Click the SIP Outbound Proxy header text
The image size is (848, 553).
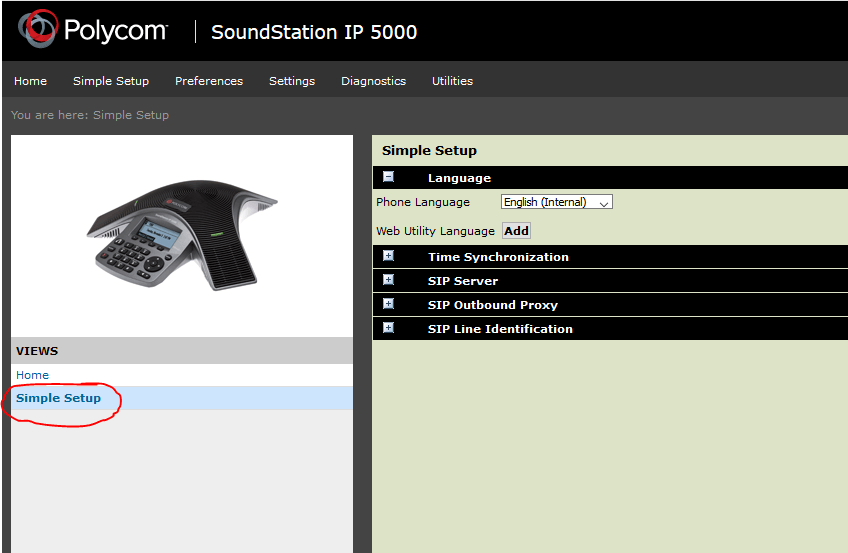coord(493,305)
